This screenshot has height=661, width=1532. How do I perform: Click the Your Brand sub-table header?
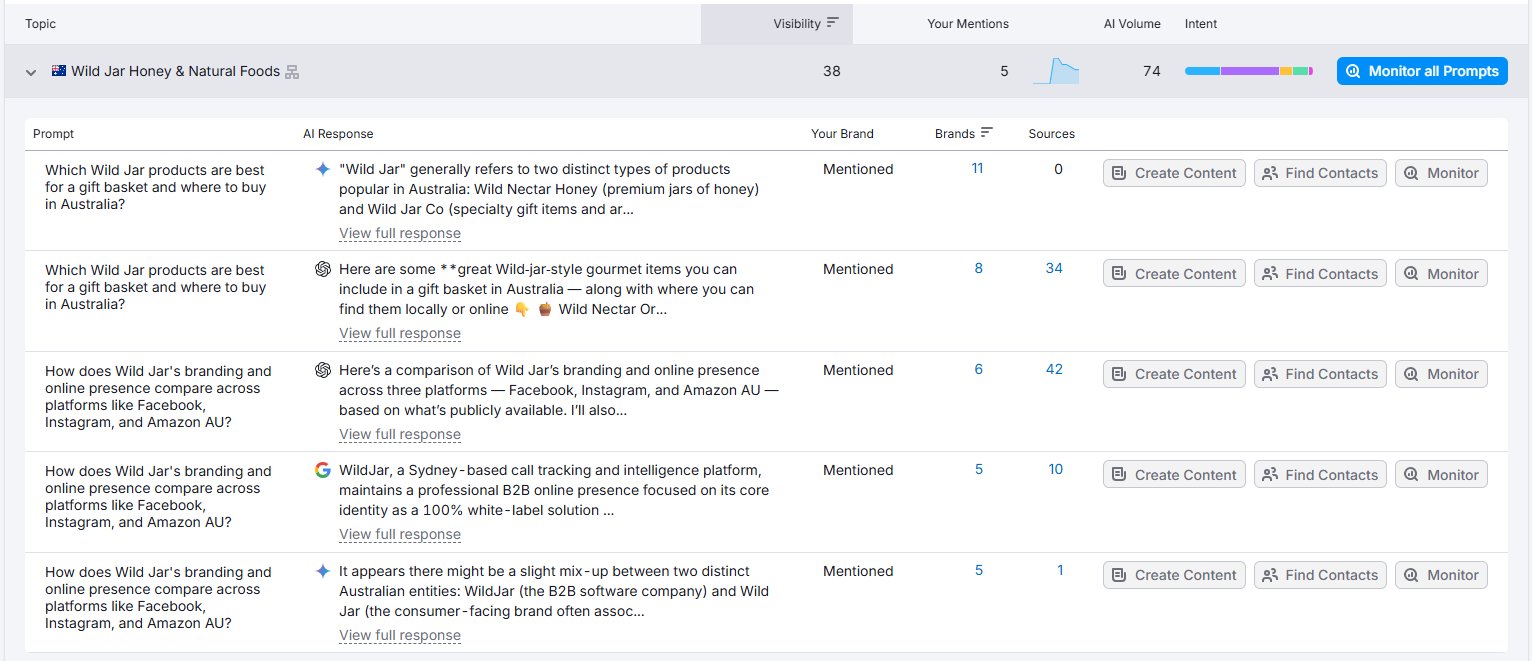[x=842, y=134]
